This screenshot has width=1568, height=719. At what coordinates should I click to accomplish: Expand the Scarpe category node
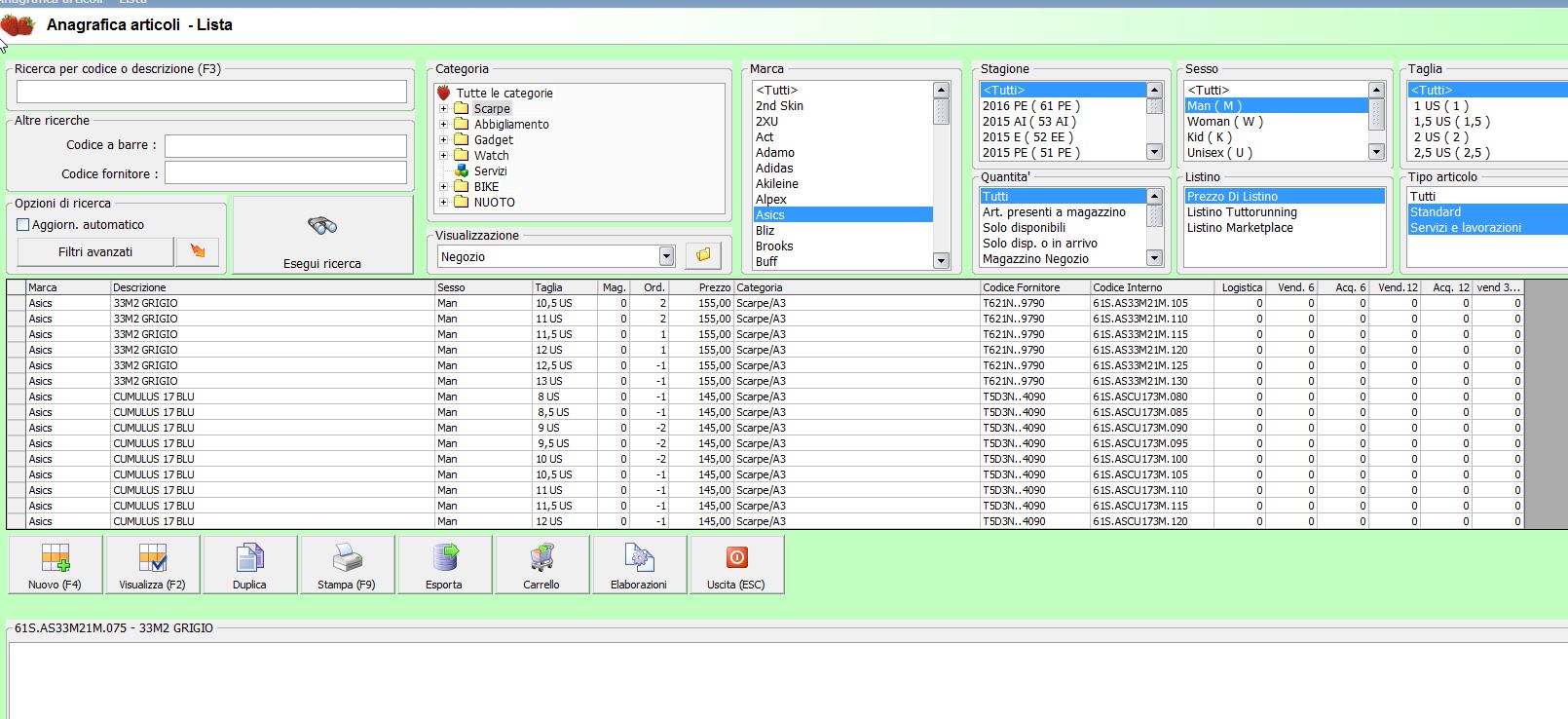[x=443, y=109]
